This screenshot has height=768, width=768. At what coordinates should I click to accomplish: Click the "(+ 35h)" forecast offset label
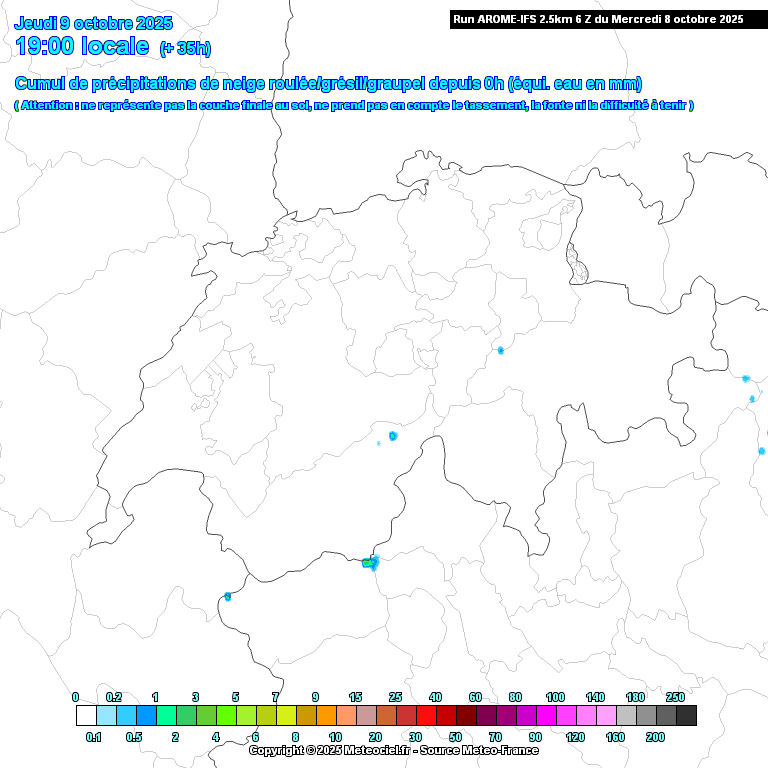tap(185, 48)
